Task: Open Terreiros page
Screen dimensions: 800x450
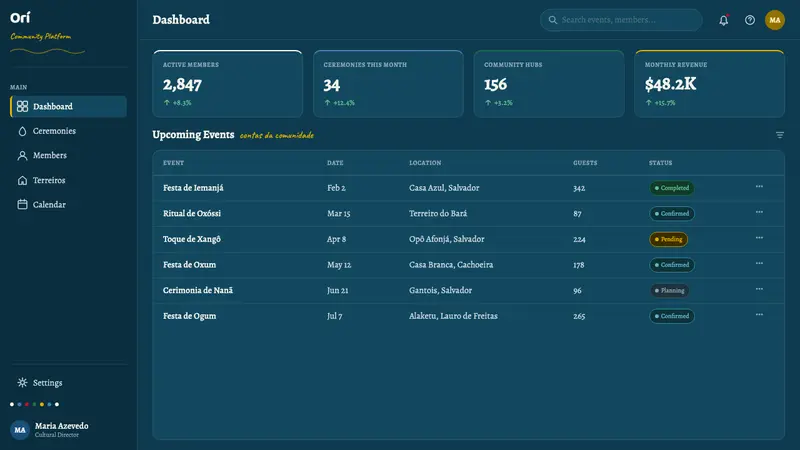Action: click(x=68, y=180)
